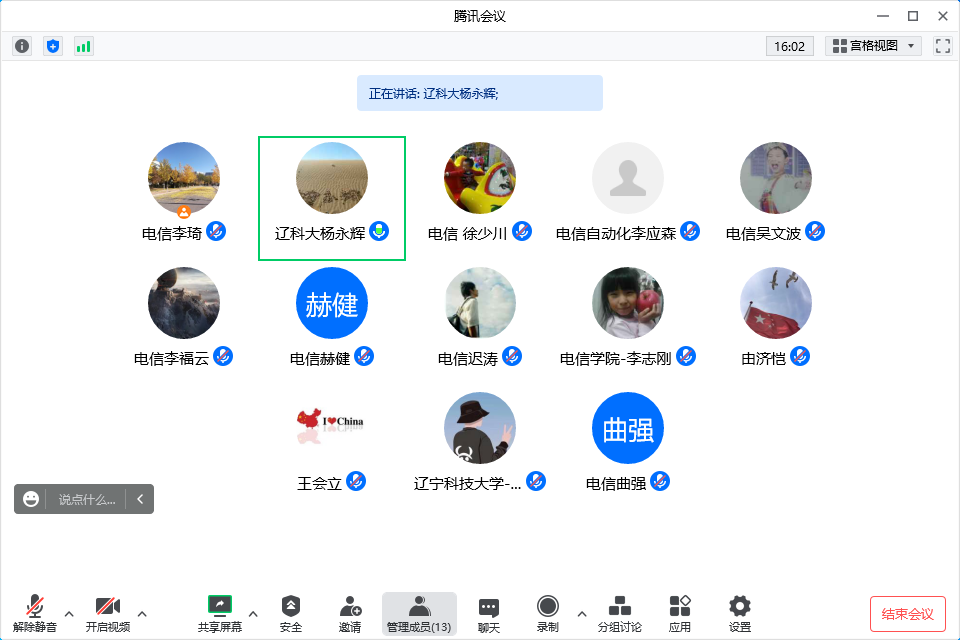Expand audio options arrow beside 解除静音
The height and width of the screenshot is (640, 961).
[x=69, y=613]
